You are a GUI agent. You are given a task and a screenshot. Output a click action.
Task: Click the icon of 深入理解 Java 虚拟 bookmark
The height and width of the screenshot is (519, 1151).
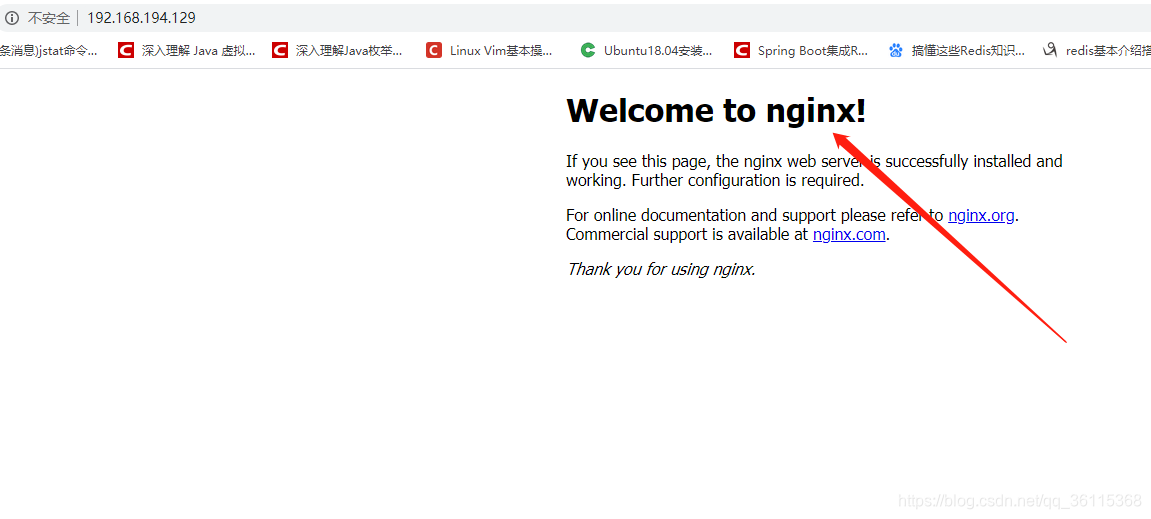[126, 50]
